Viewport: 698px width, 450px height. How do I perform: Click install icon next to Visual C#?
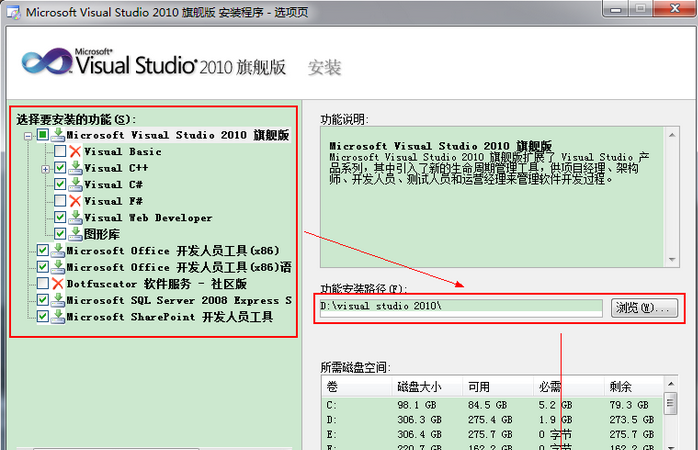tap(76, 184)
